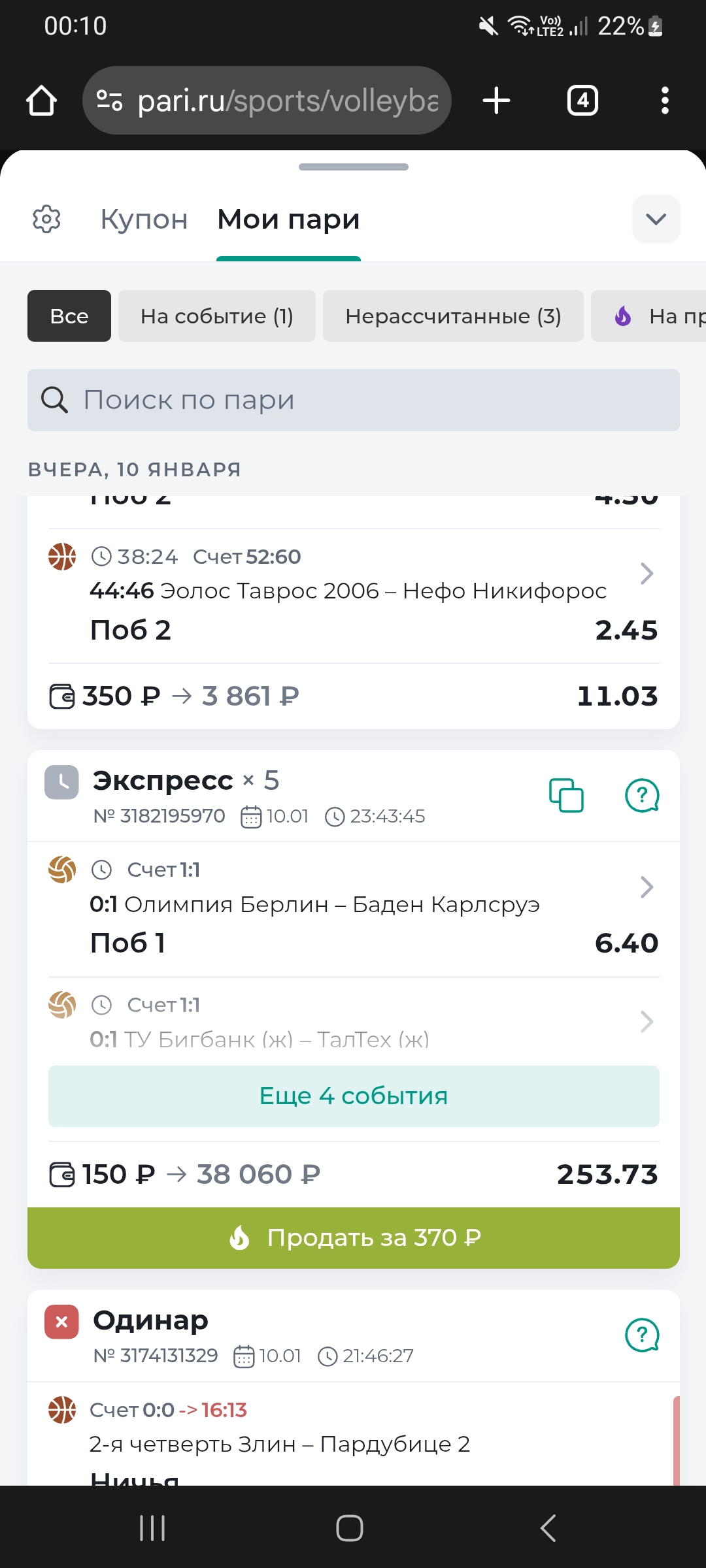Select the 'Все' filter chip

click(x=69, y=316)
